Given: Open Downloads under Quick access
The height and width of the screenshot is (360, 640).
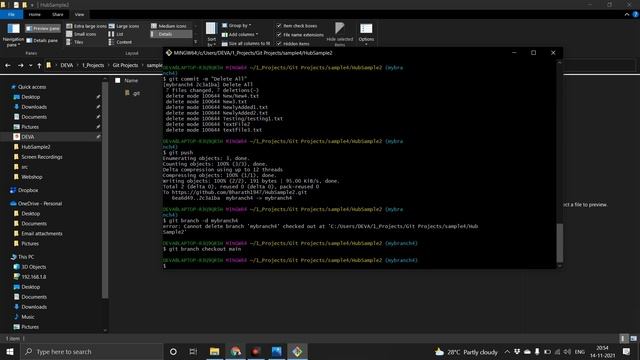Looking at the screenshot, I should [34, 107].
